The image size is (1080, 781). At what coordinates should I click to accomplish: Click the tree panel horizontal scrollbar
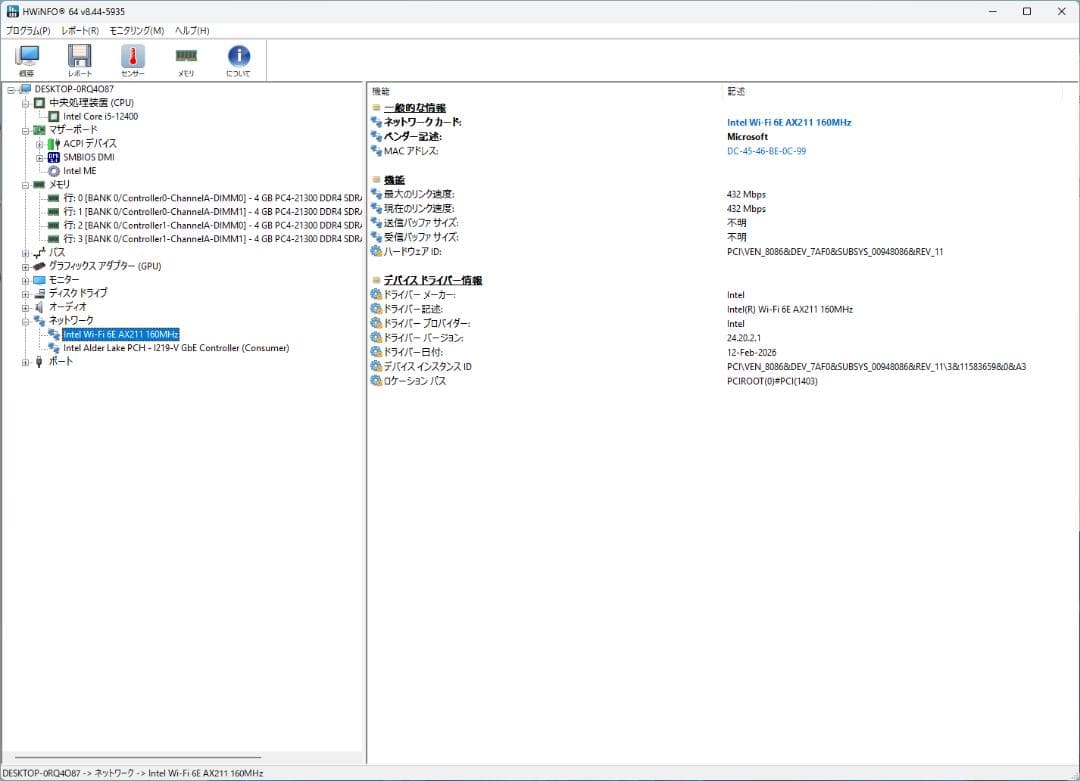click(138, 758)
